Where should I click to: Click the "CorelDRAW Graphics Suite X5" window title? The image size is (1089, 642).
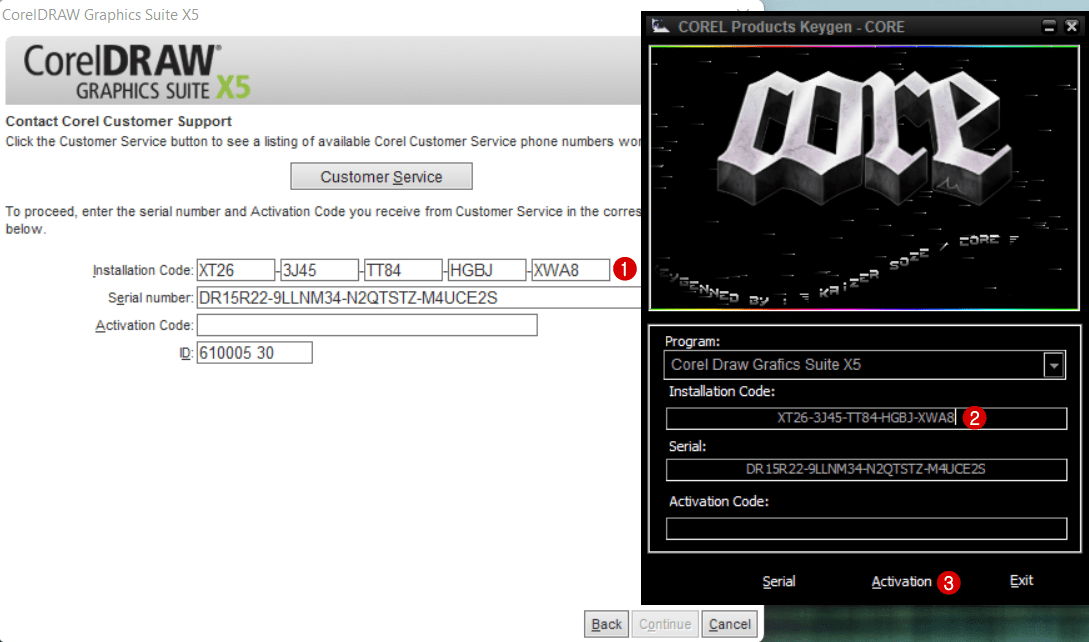(x=101, y=15)
